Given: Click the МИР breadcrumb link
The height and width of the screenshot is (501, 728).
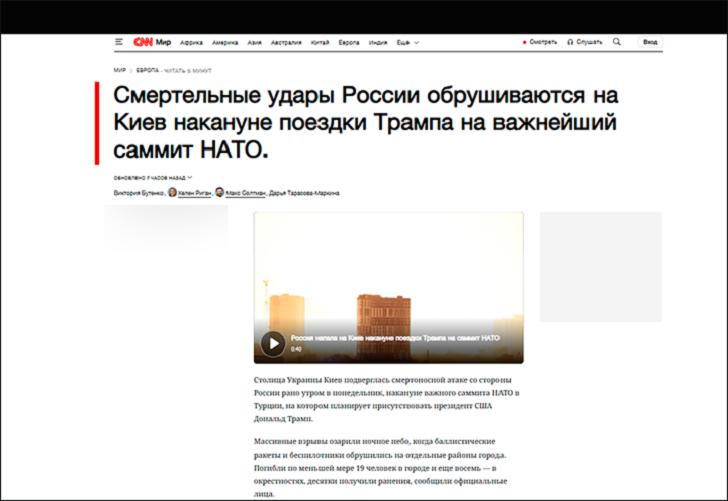Looking at the screenshot, I should pyautogui.click(x=120, y=71).
